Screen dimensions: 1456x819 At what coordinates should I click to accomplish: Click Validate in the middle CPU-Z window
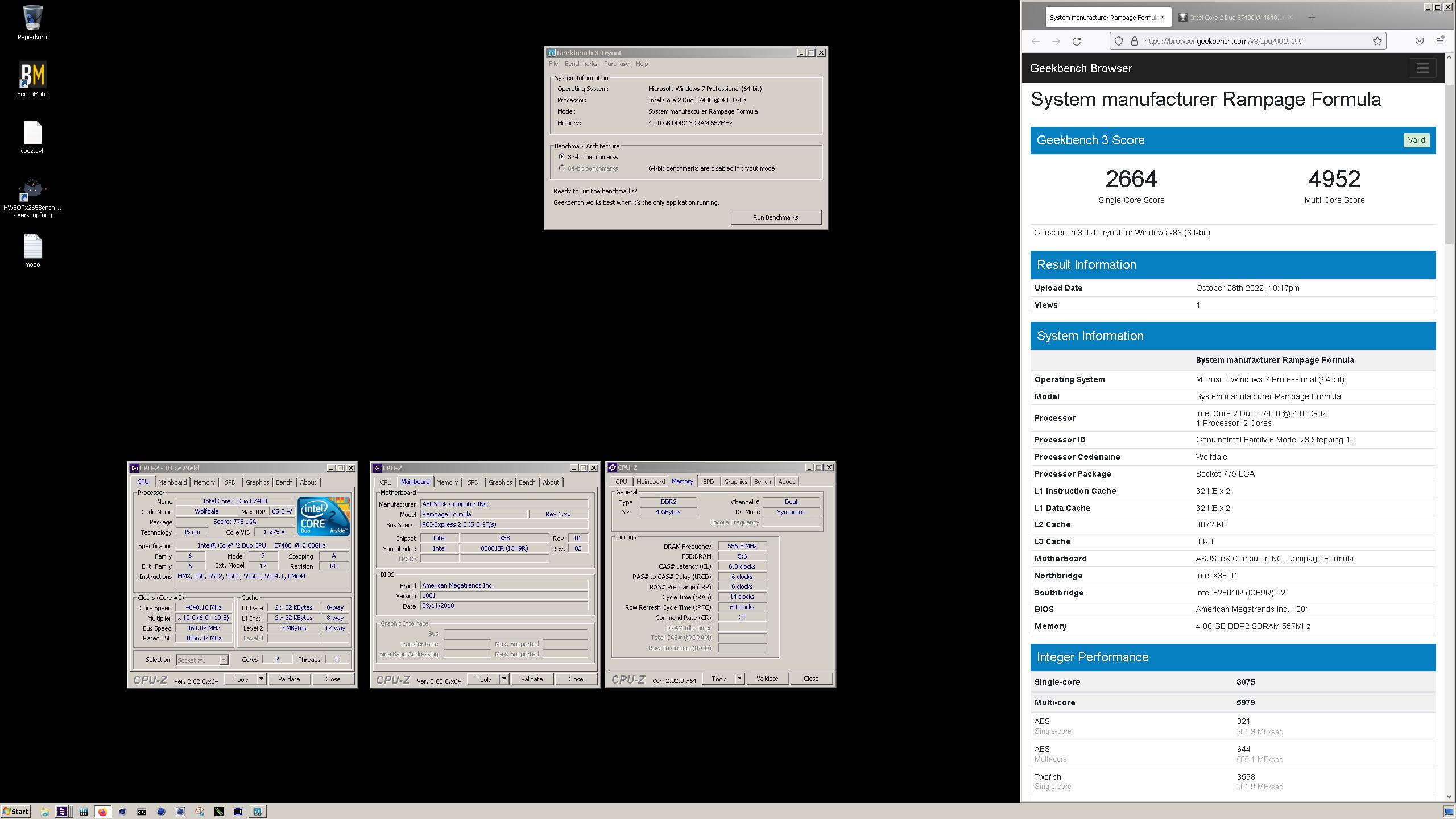tap(532, 679)
